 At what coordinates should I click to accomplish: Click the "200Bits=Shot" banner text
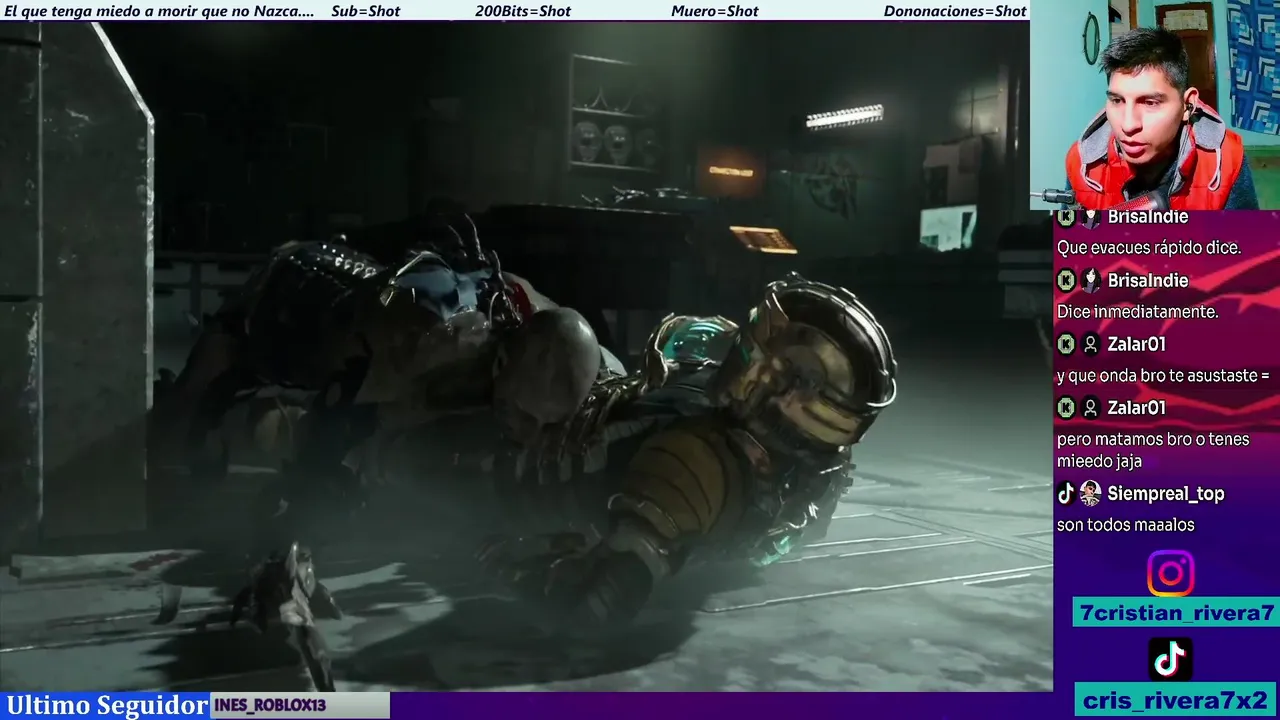click(523, 11)
